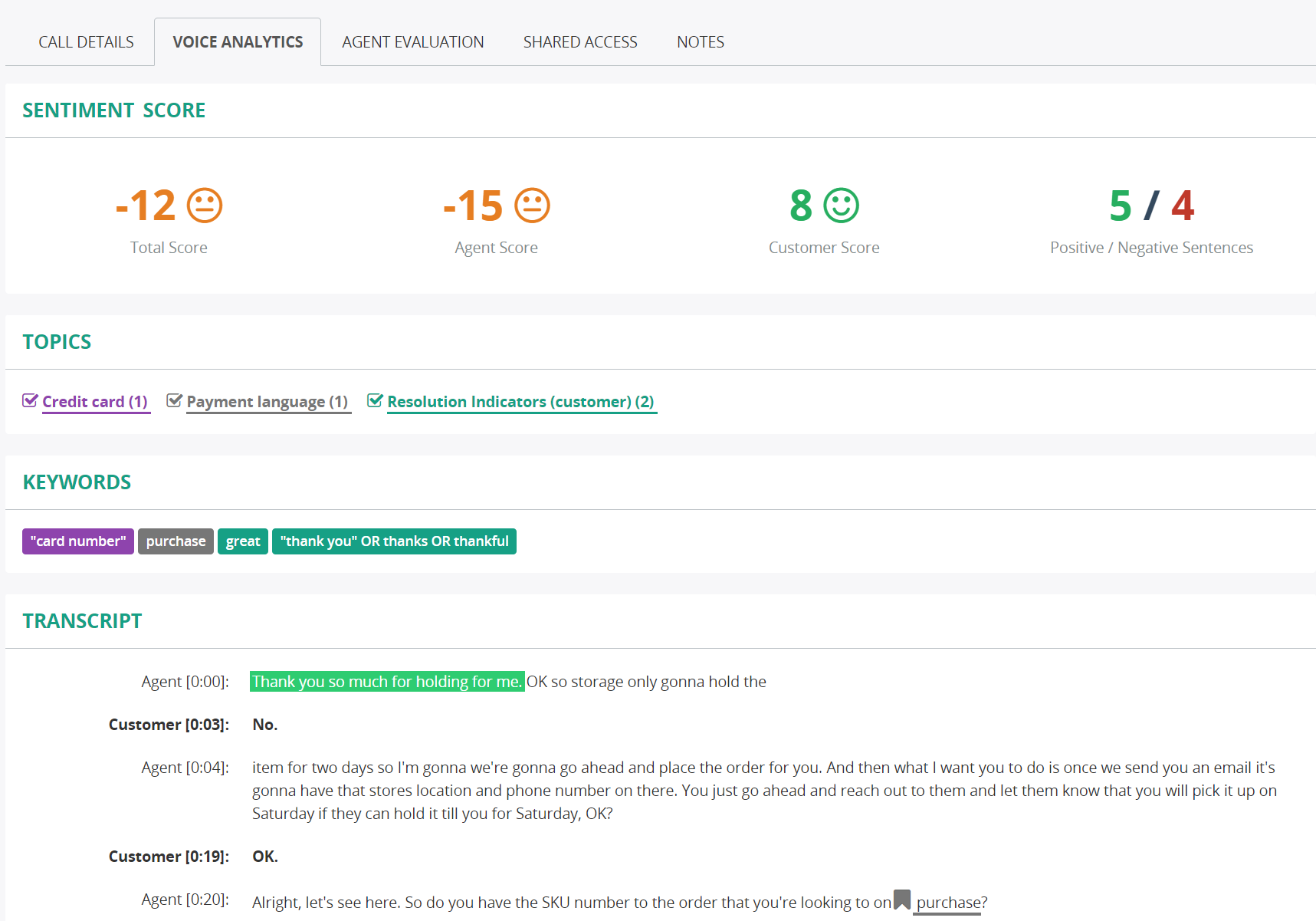1316x921 pixels.
Task: Select the great keyword tag
Action: [243, 541]
